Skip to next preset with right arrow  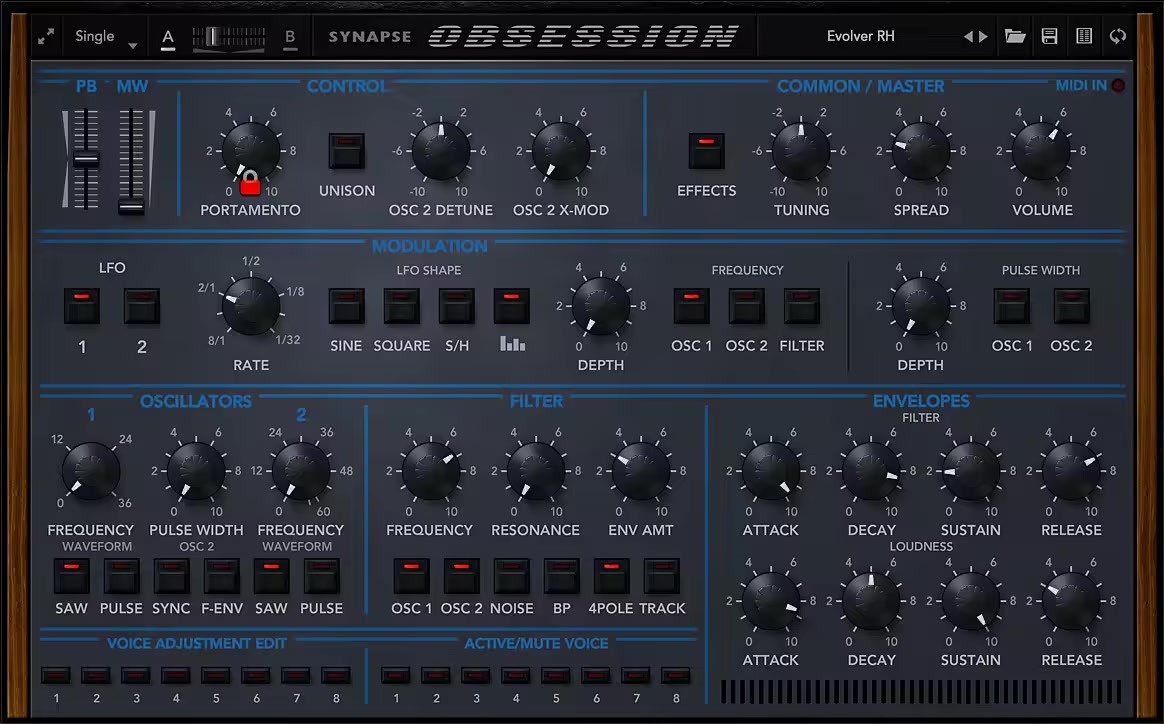point(984,37)
